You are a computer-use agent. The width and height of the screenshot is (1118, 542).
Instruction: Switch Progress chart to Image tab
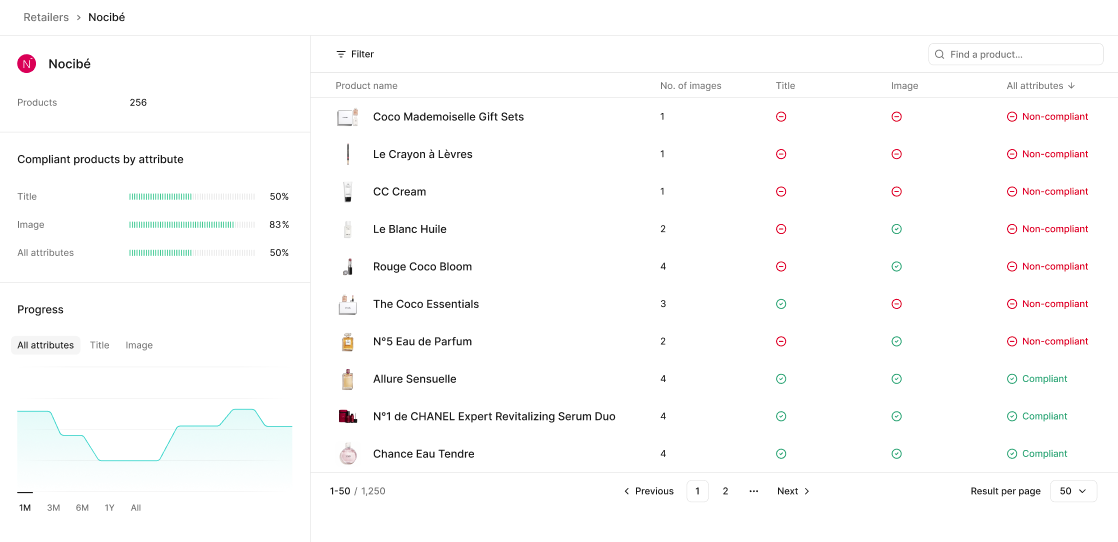tap(139, 345)
